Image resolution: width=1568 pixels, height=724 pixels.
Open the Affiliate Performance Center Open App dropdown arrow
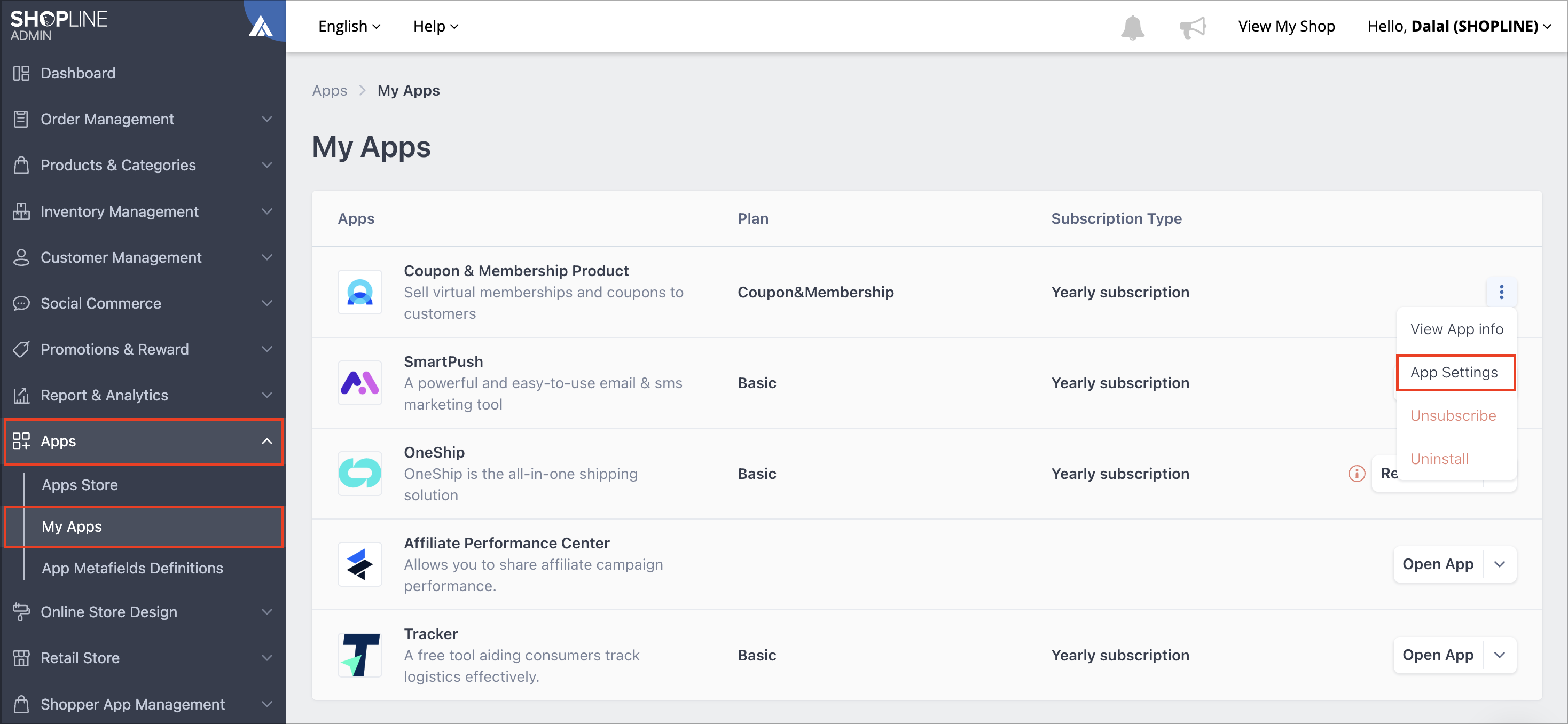(1500, 564)
